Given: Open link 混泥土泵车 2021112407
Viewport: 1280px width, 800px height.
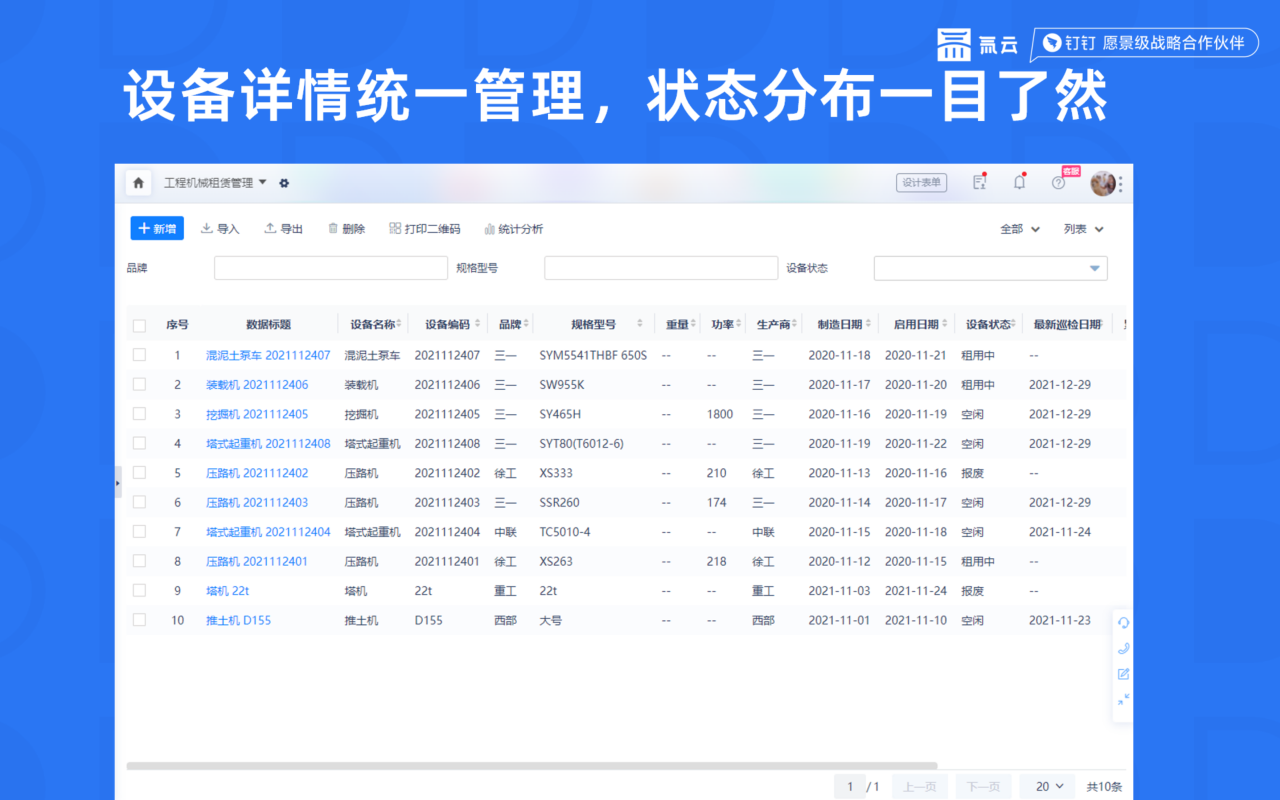Looking at the screenshot, I should (268, 355).
